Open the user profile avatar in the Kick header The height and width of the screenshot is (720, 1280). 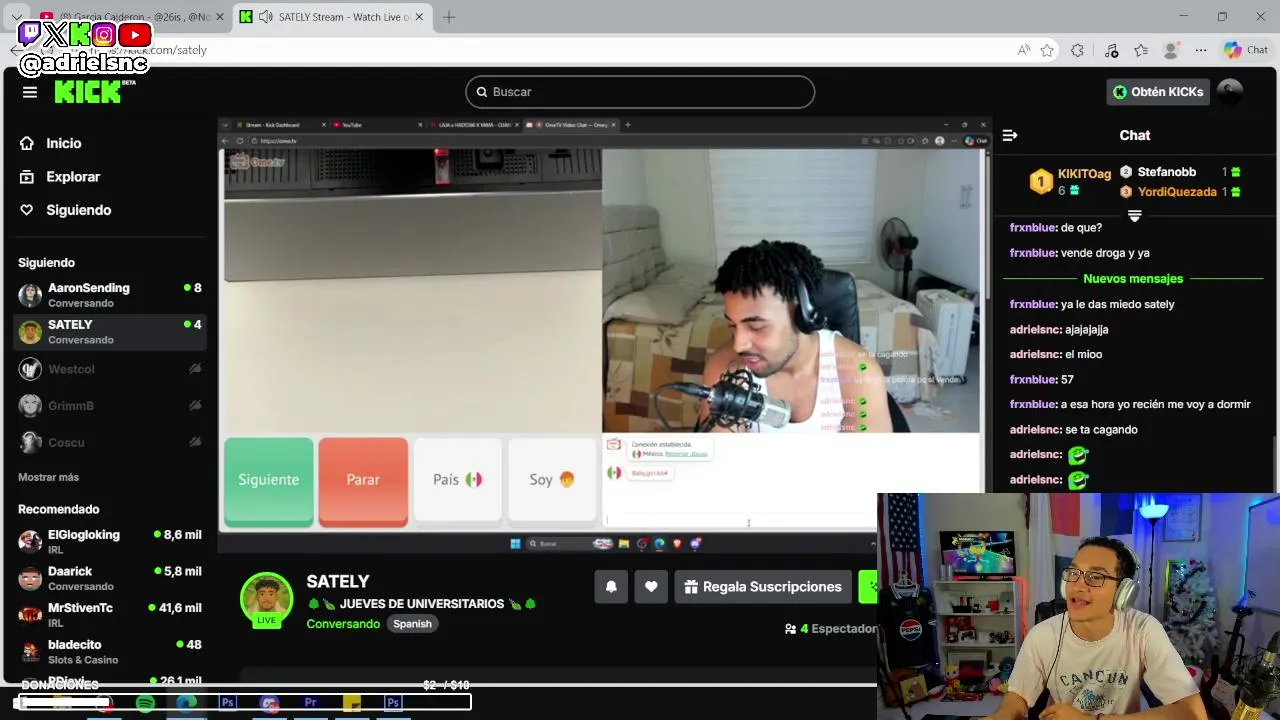click(1231, 91)
